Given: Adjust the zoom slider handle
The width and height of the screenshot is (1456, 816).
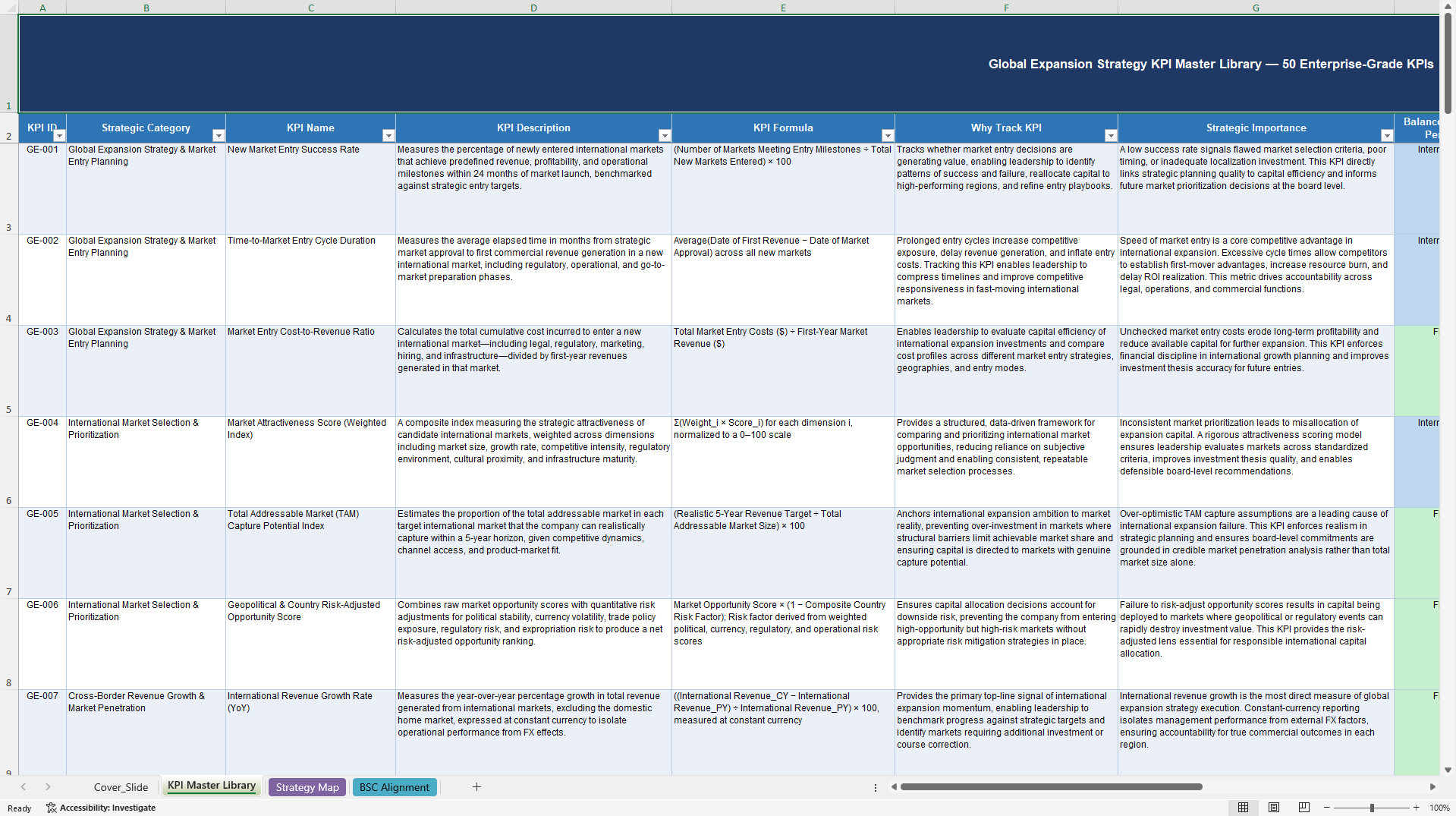Looking at the screenshot, I should coord(1372,808).
